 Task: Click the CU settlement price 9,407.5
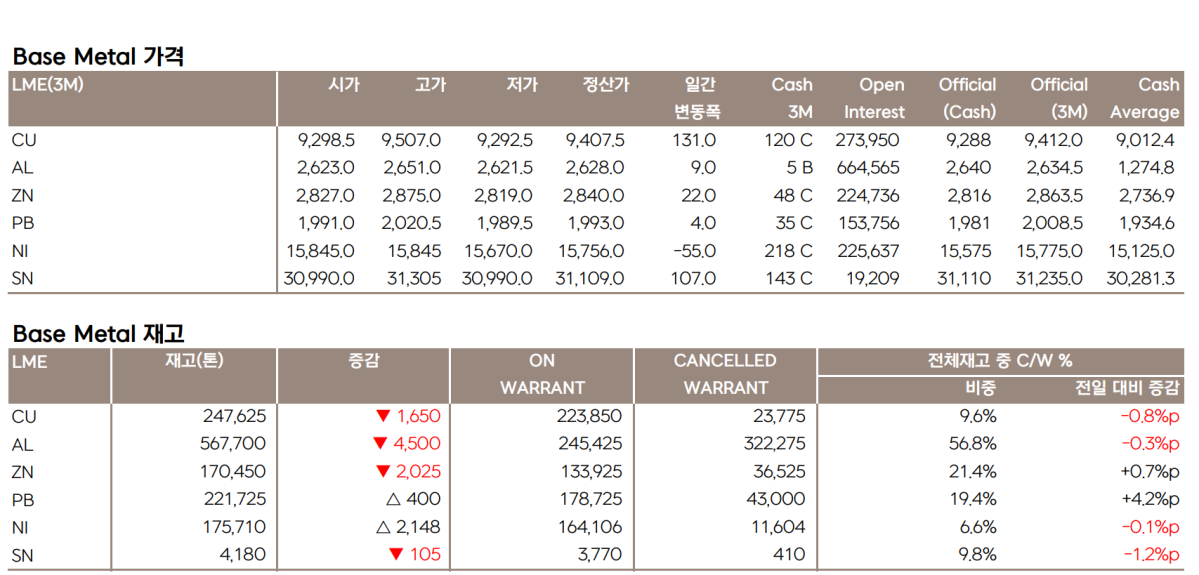click(595, 141)
